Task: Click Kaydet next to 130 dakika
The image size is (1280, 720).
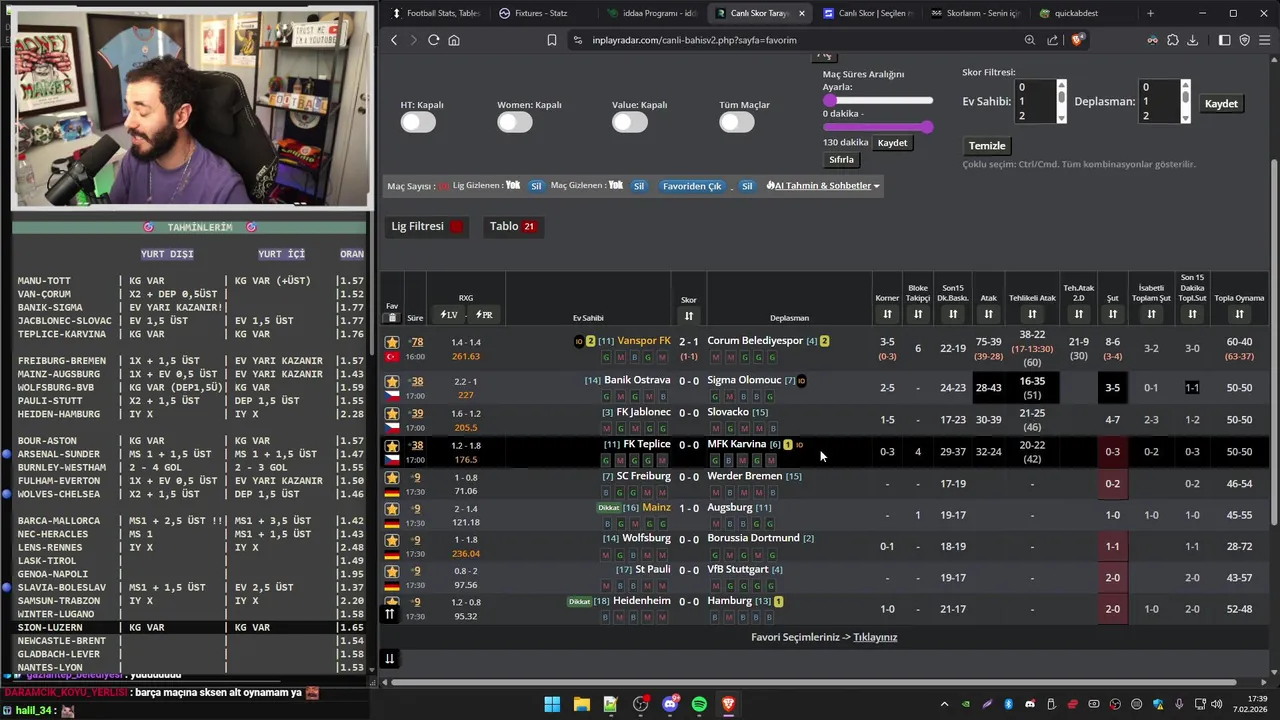Action: [892, 143]
